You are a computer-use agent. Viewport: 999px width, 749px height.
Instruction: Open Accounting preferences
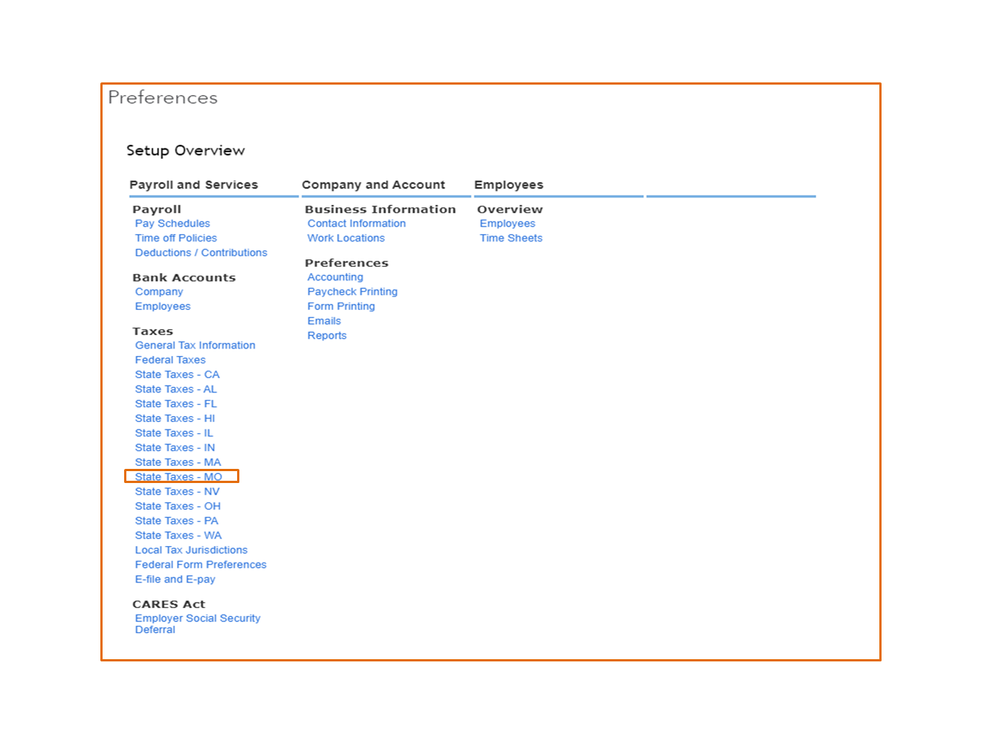pos(335,277)
